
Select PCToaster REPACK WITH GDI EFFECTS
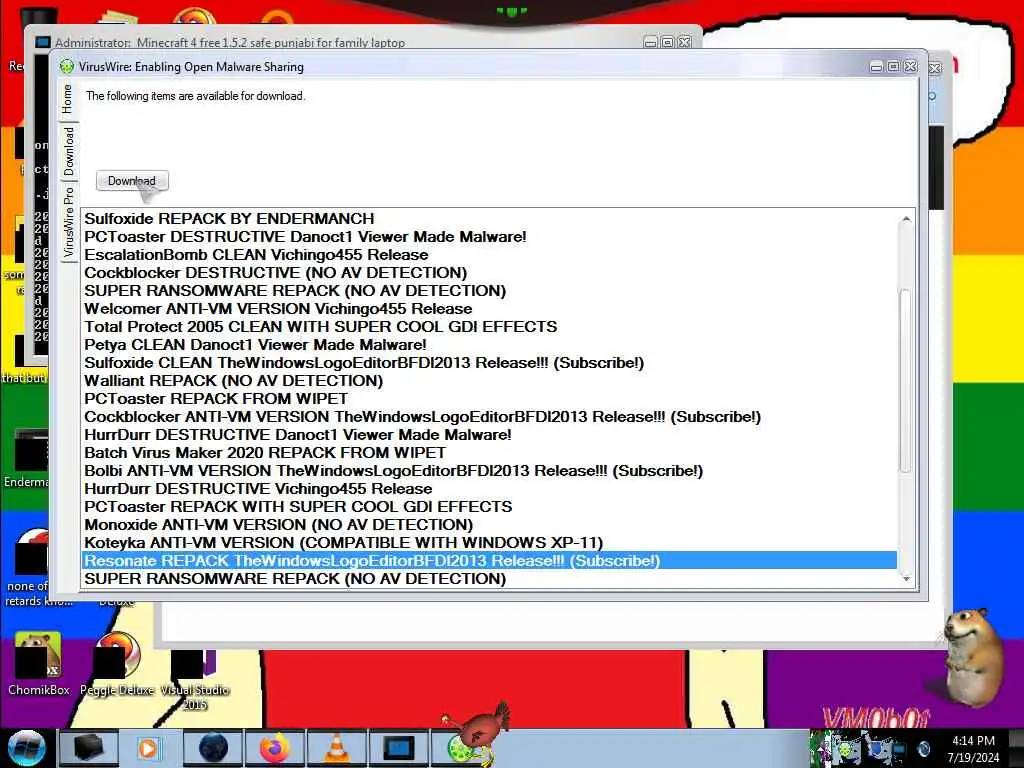pos(490,507)
